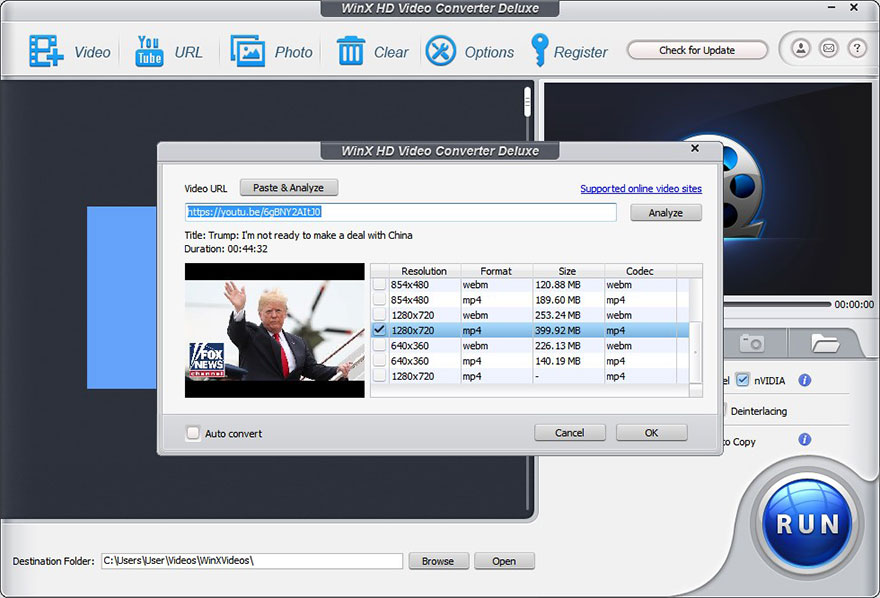The width and height of the screenshot is (880, 598).
Task: Click the Duration 00:44:32 text
Action: click(226, 249)
